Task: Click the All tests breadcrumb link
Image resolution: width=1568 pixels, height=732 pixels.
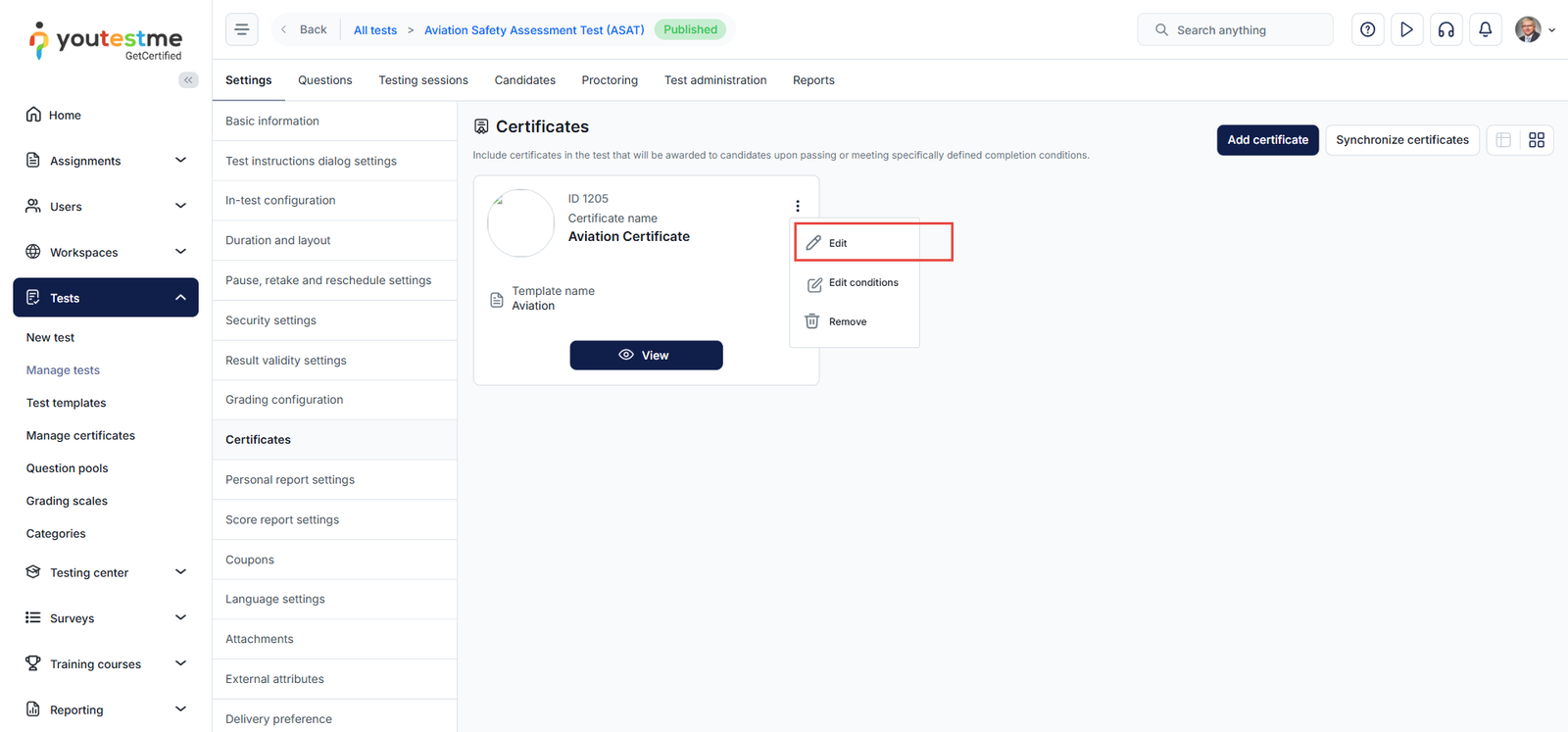Action: tap(375, 30)
